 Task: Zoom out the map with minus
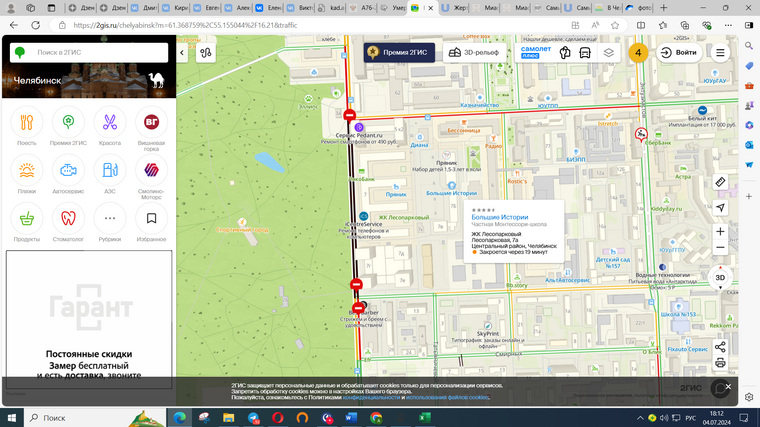tap(720, 248)
